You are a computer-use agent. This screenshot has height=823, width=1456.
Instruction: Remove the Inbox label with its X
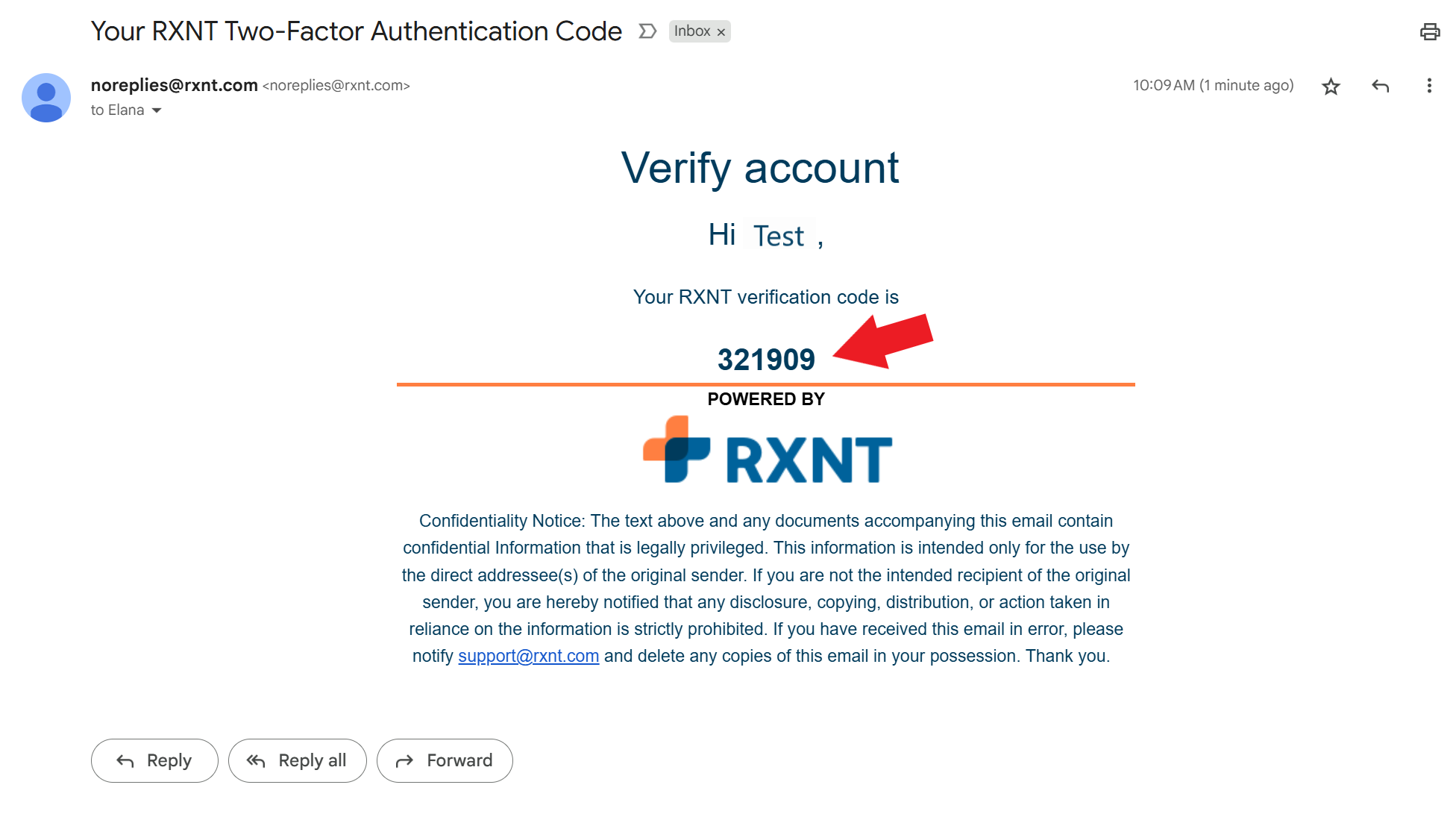[x=721, y=32]
